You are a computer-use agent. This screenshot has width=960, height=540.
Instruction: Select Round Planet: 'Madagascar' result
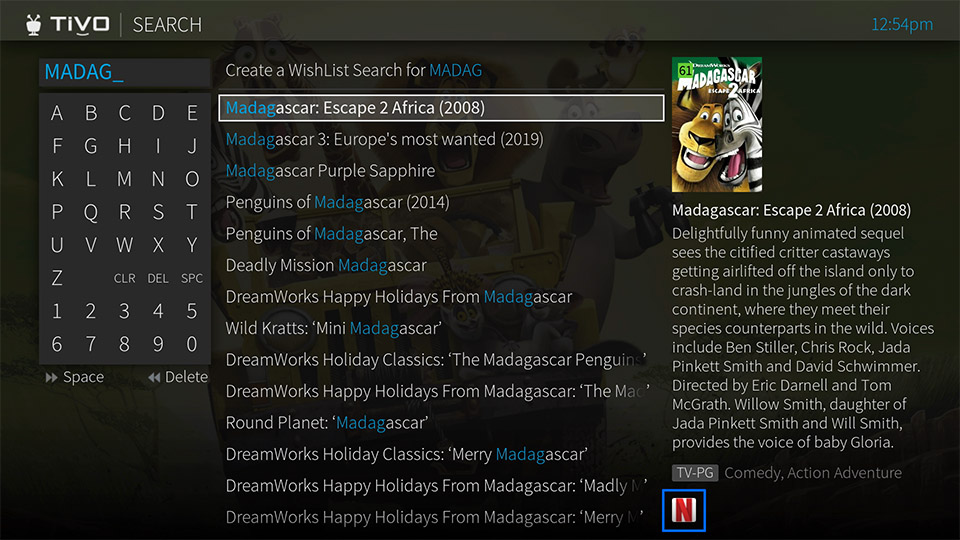pos(327,423)
